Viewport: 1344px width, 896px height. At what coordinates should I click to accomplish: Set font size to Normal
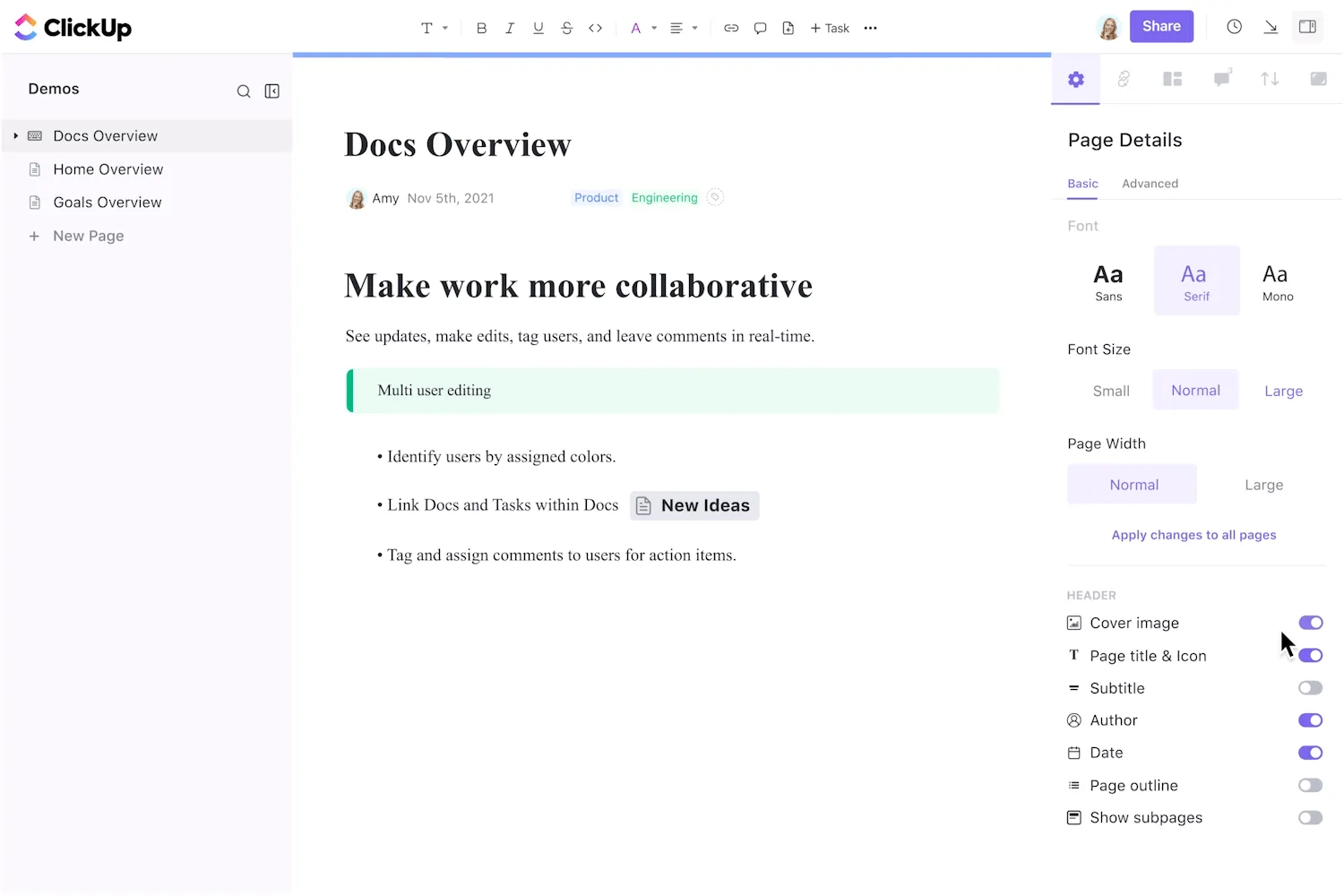pos(1196,391)
